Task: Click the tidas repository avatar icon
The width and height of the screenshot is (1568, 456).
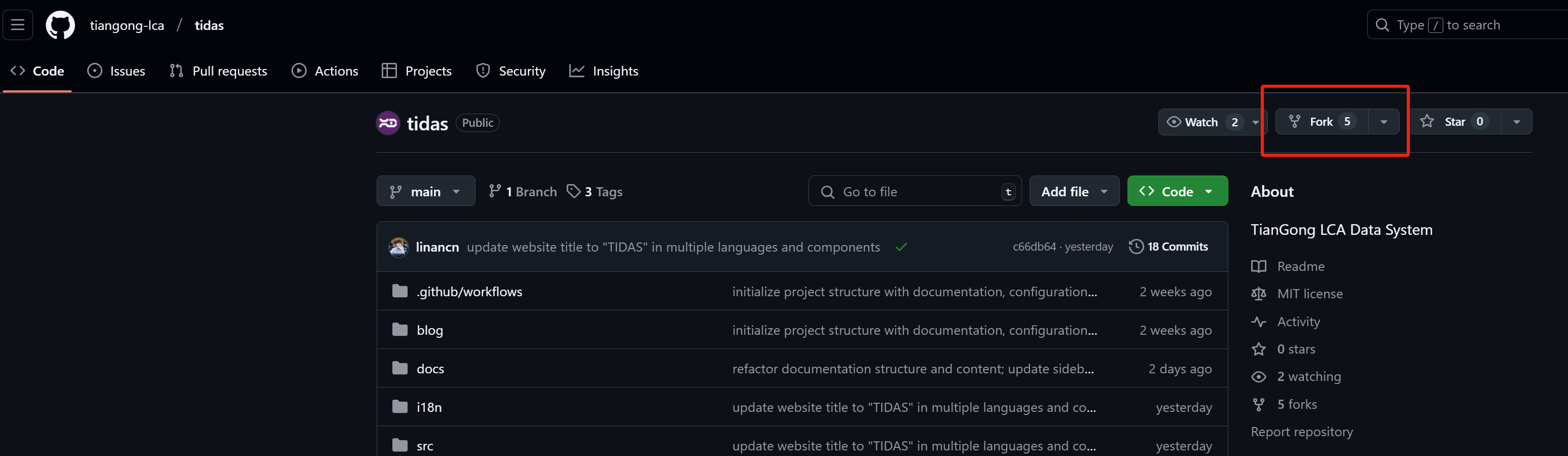Action: (x=388, y=123)
